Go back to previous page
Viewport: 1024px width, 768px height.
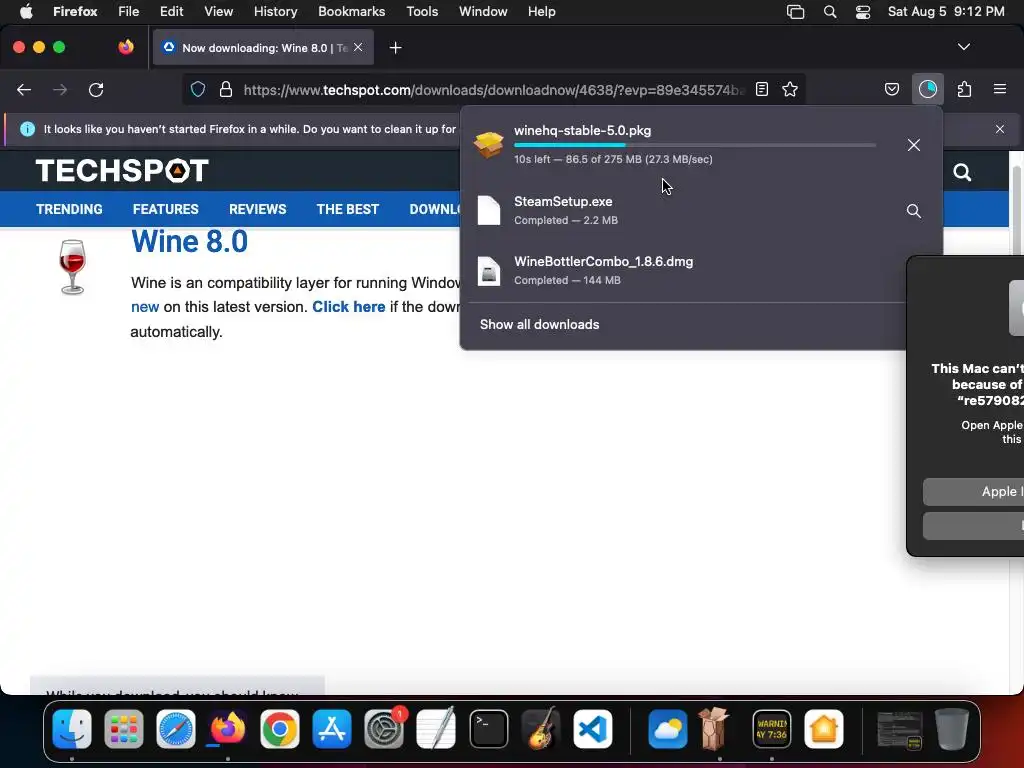(x=24, y=89)
